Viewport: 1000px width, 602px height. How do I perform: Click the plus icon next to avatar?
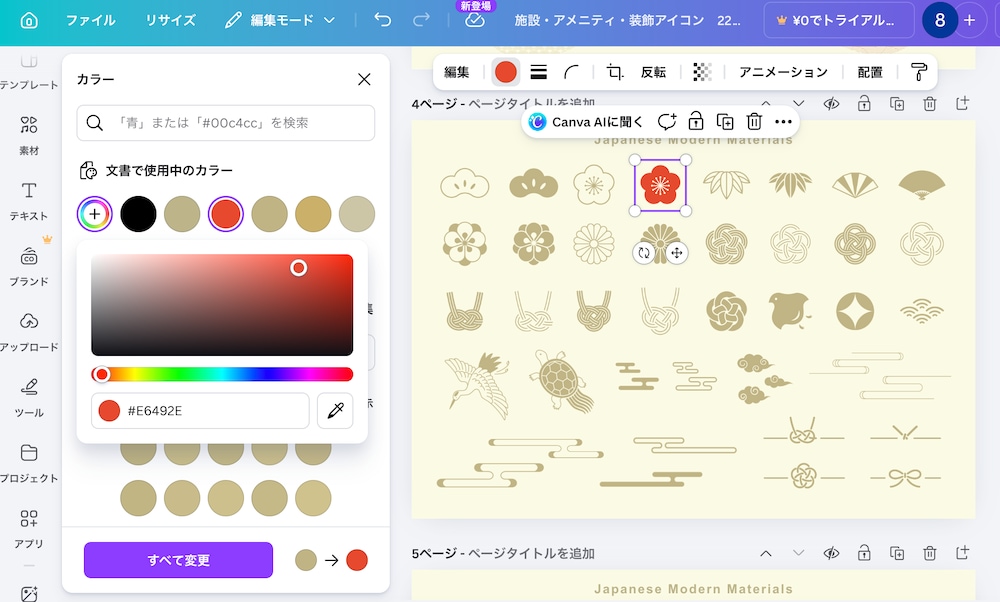point(969,20)
